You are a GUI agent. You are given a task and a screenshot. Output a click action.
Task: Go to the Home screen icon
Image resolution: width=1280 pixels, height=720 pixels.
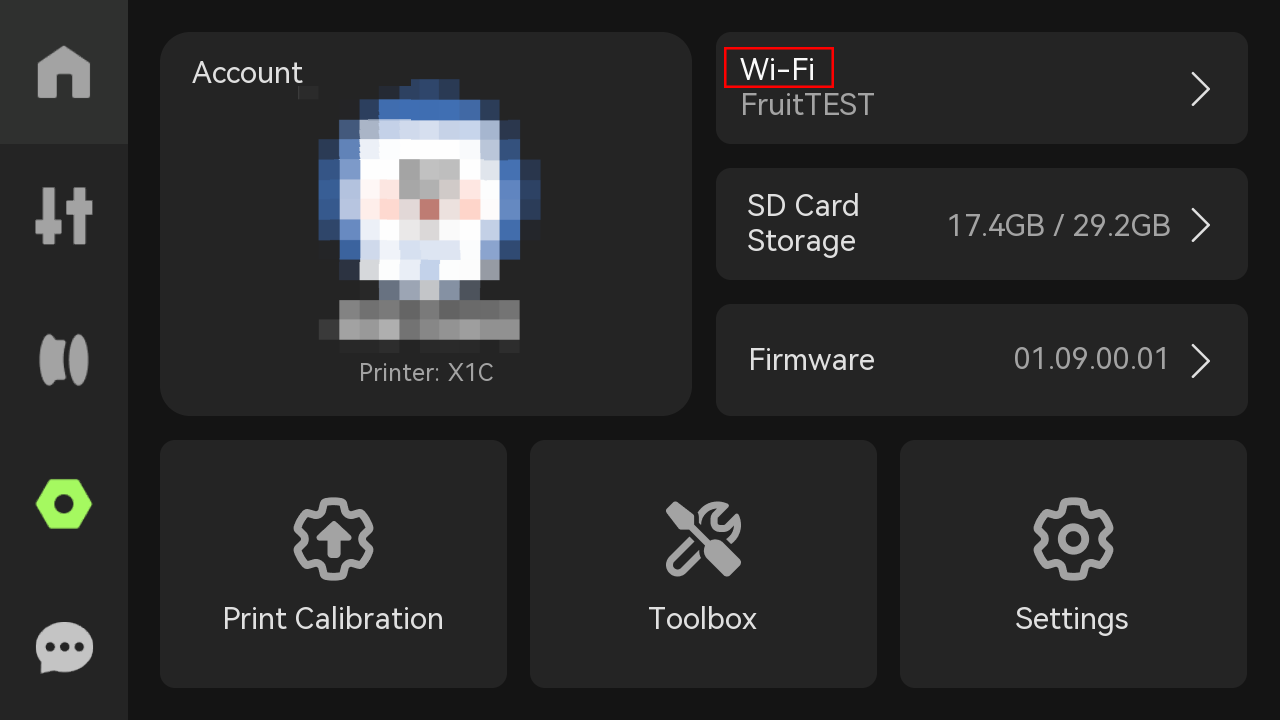coord(64,72)
